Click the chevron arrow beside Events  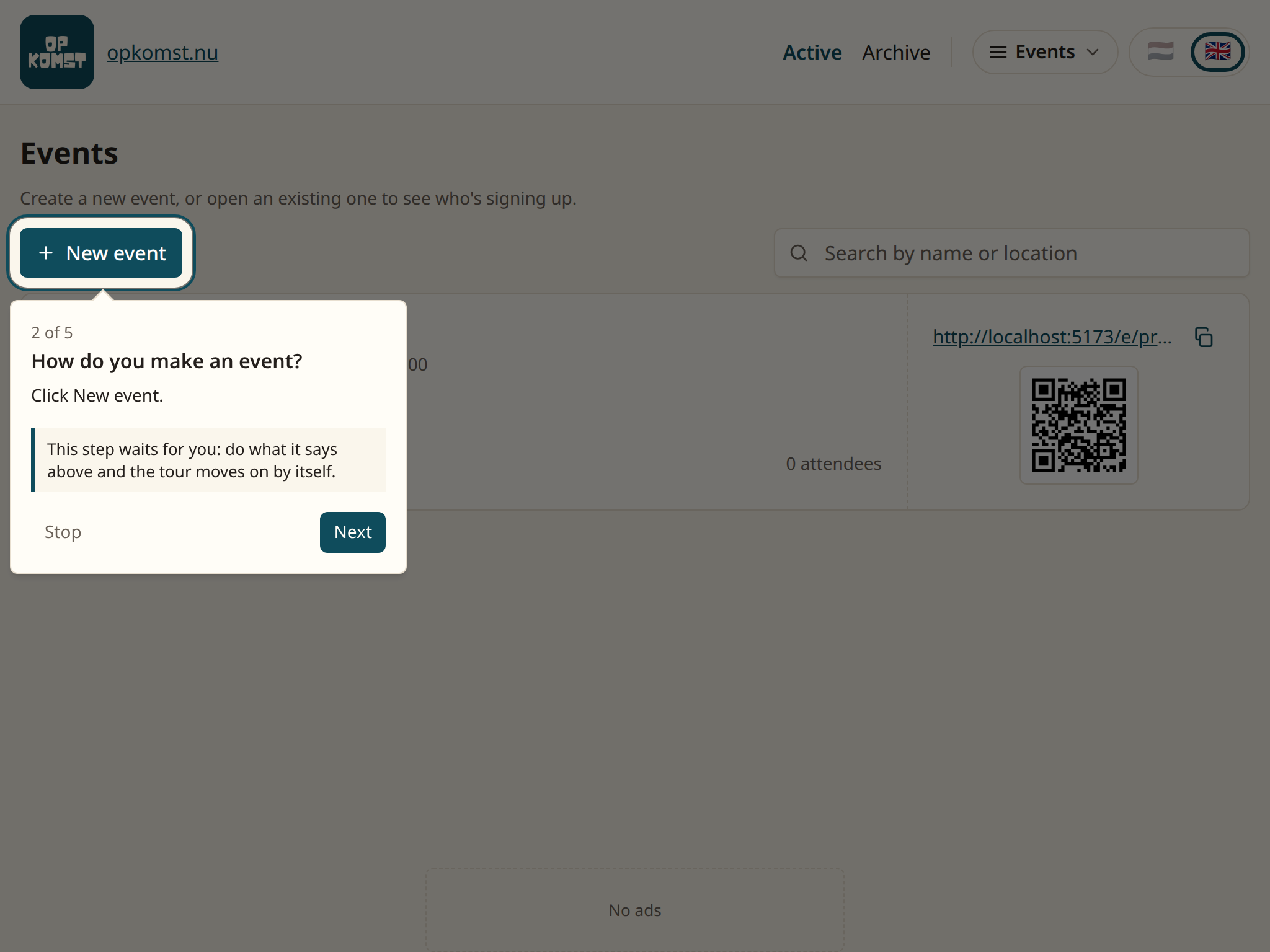(x=1093, y=52)
